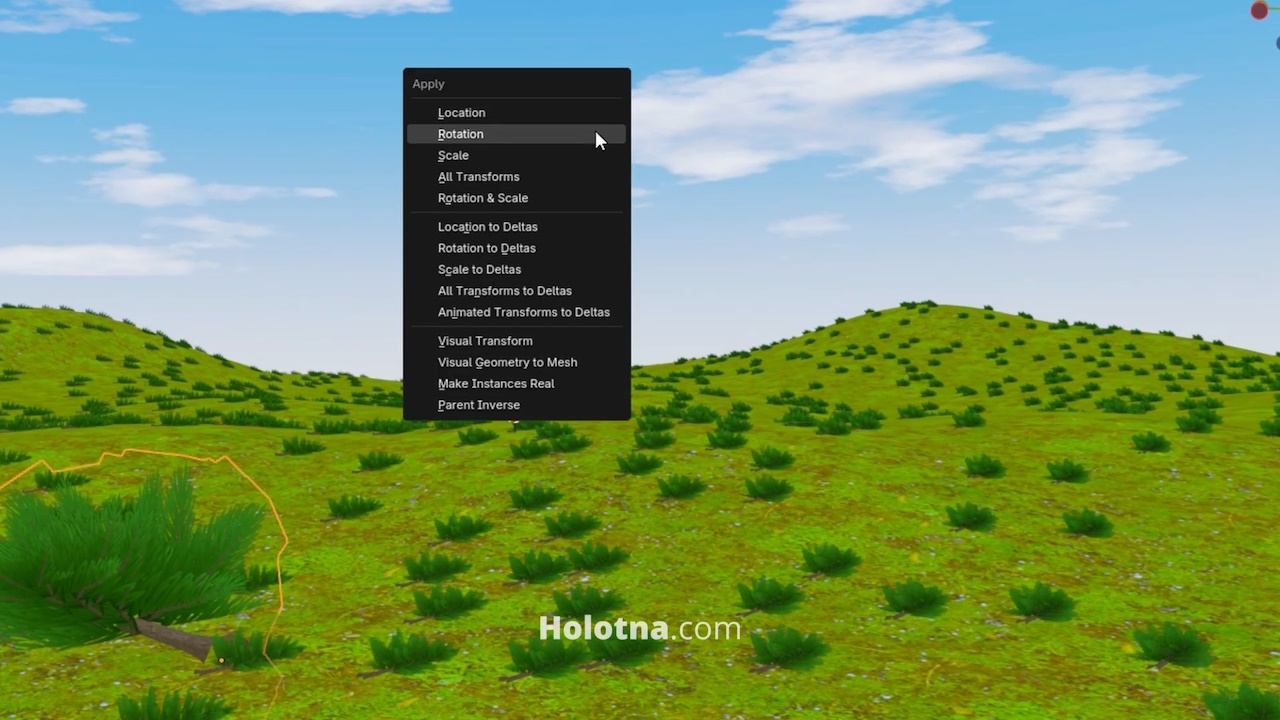Apply Parent Inverse

pyautogui.click(x=516, y=405)
